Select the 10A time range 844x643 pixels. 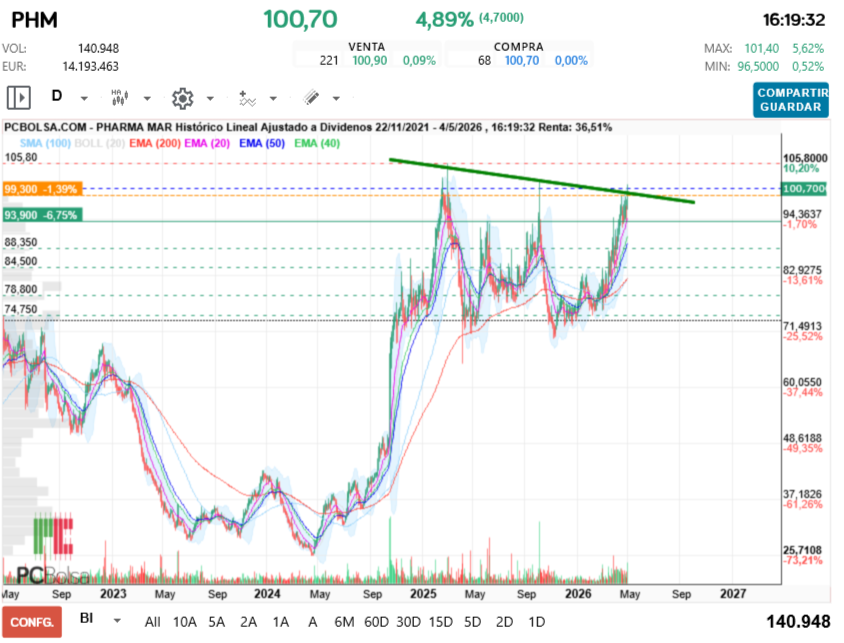pos(185,622)
